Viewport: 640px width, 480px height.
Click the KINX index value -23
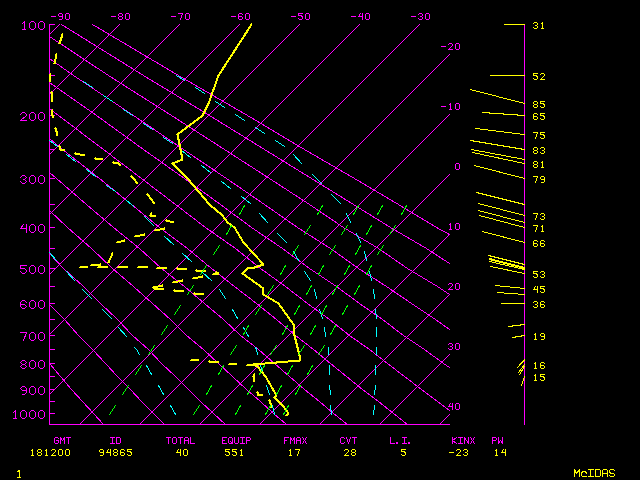pyautogui.click(x=461, y=453)
